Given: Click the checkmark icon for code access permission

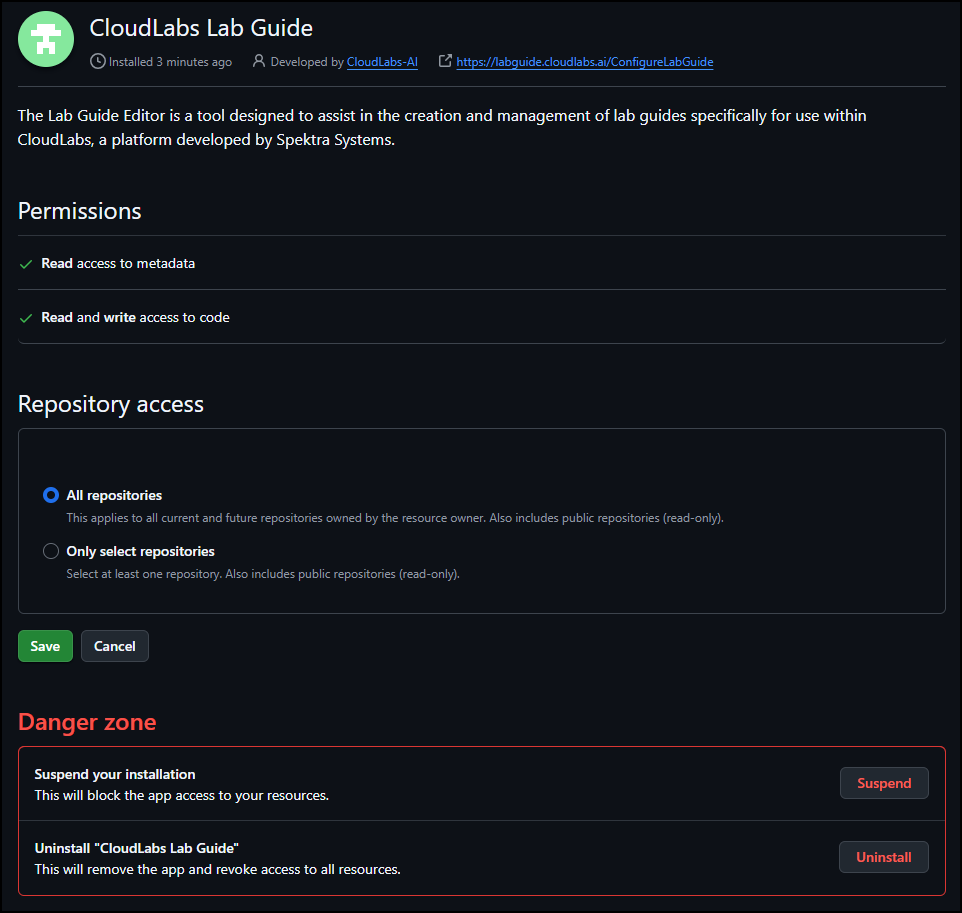Looking at the screenshot, I should pos(26,318).
